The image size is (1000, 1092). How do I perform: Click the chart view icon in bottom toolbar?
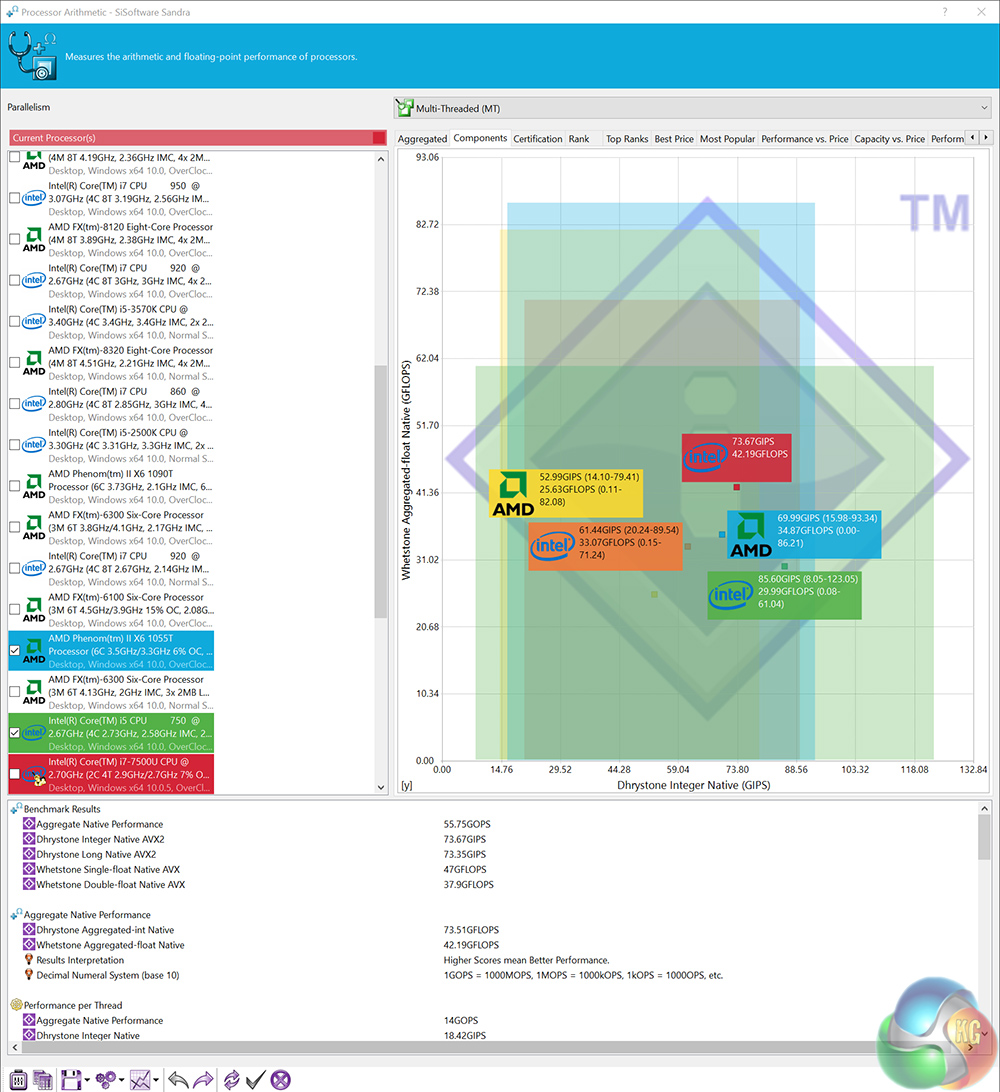coord(140,1079)
